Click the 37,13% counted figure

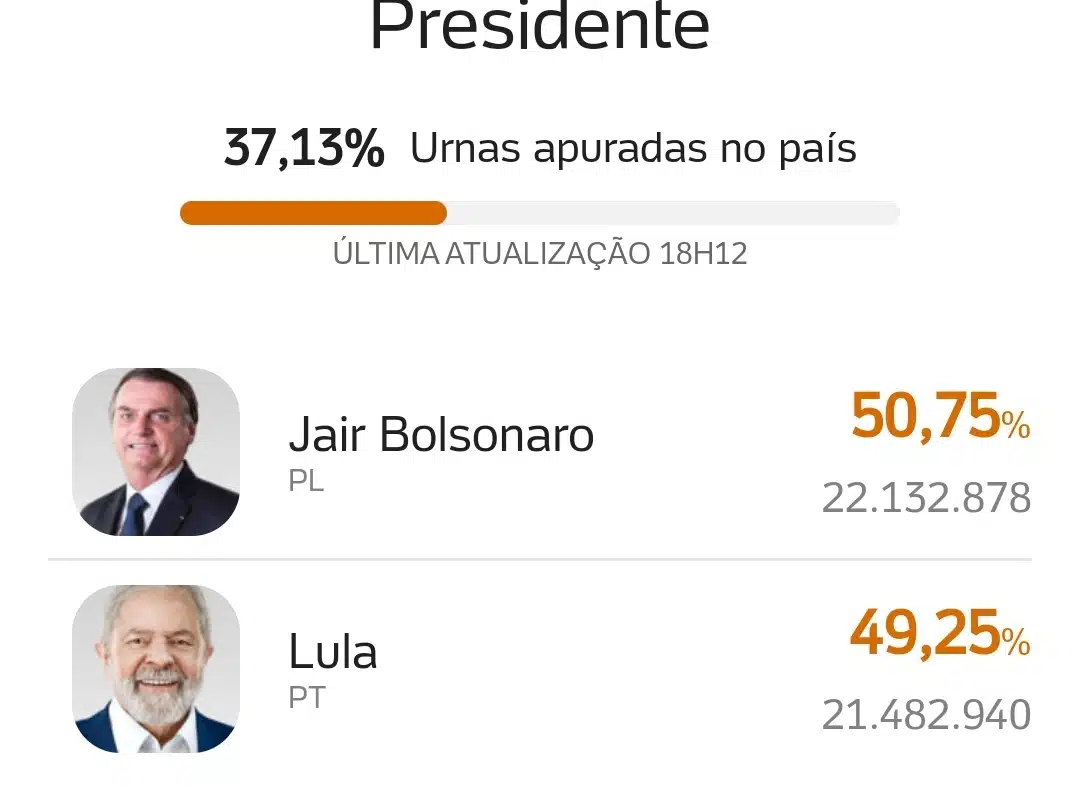[304, 148]
